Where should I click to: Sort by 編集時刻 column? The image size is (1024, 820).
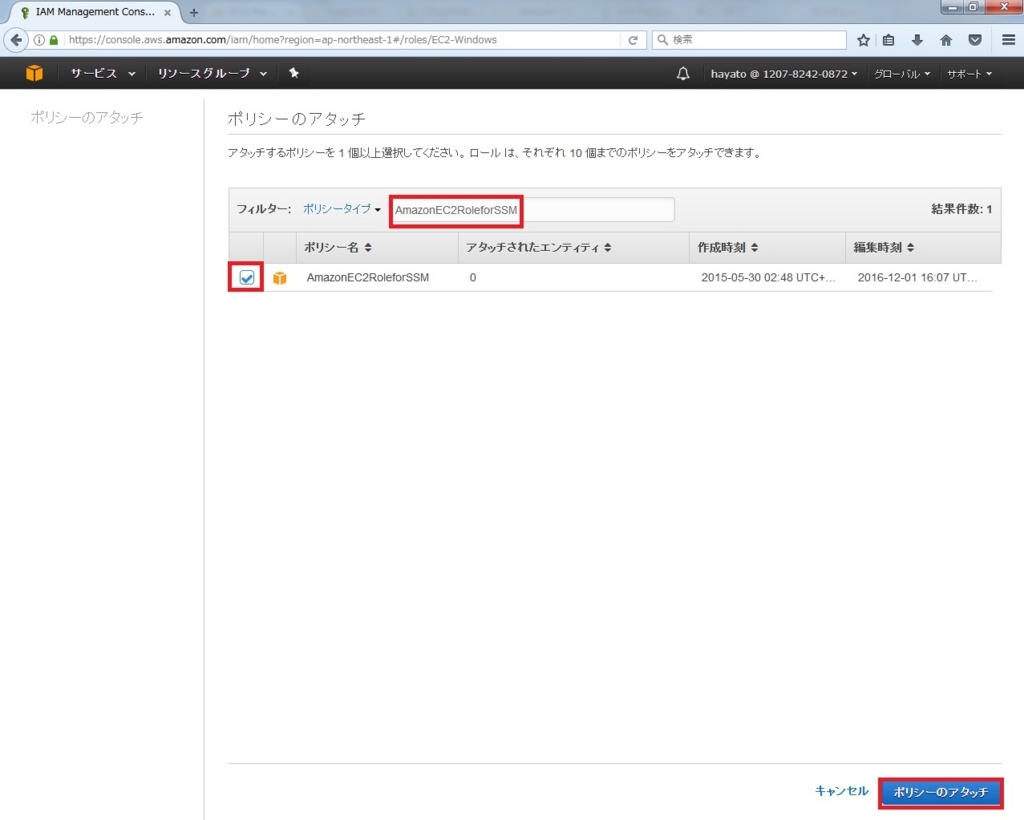tap(884, 247)
